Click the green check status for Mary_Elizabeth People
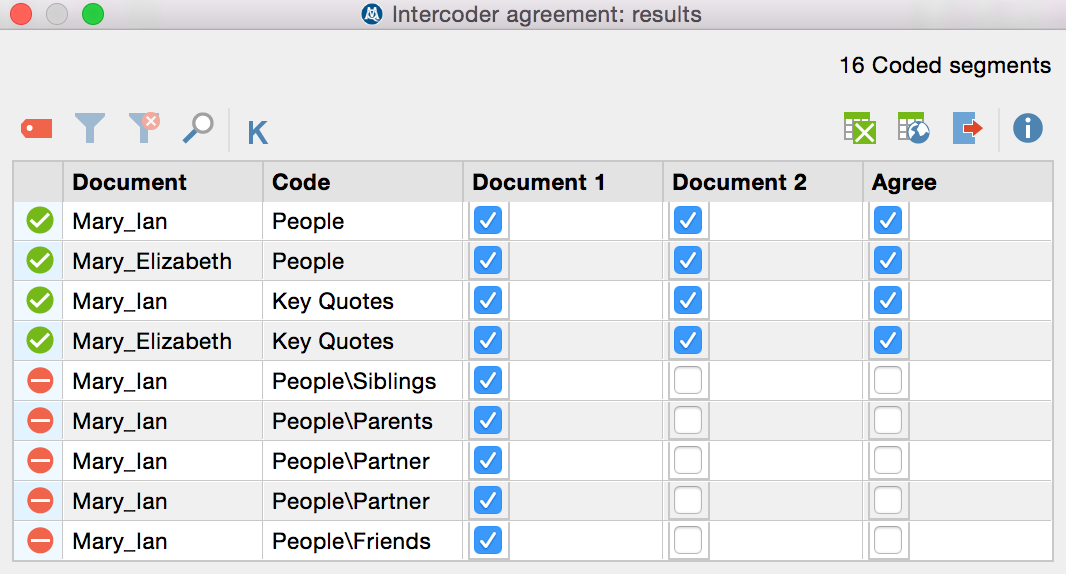This screenshot has width=1066, height=574. tap(40, 261)
